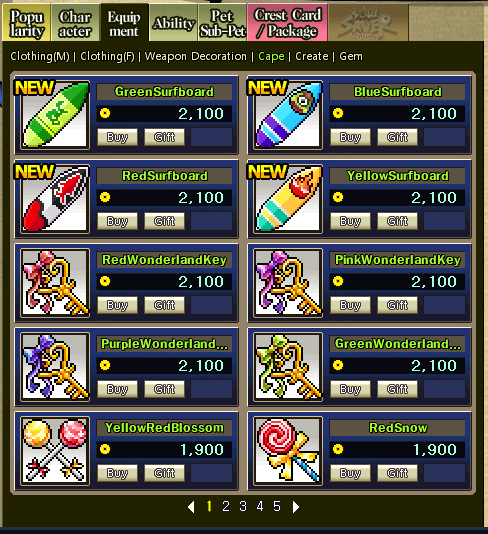Select the BlueSurfboard item icon

[x=288, y=115]
